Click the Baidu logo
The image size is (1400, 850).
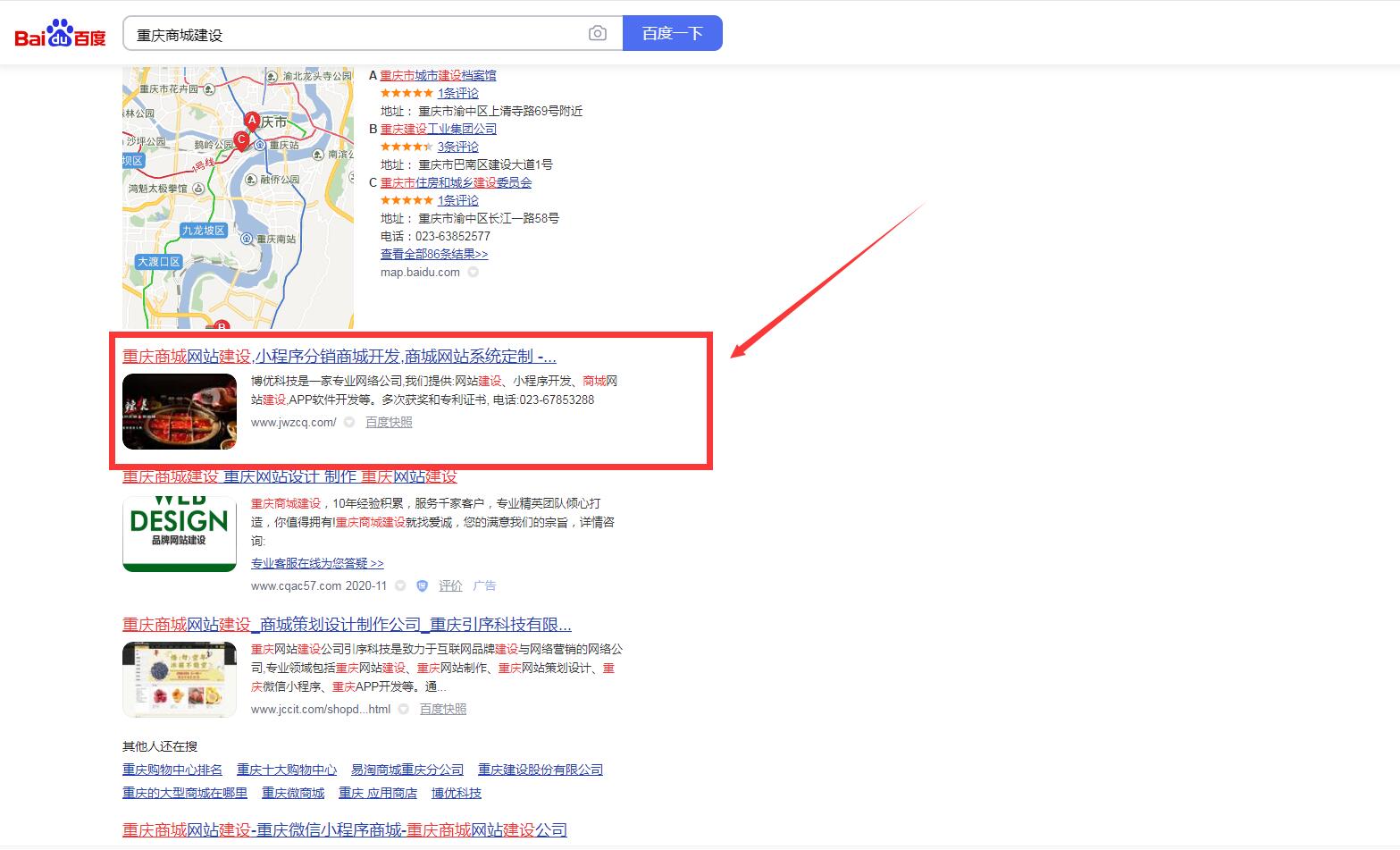coord(60,34)
